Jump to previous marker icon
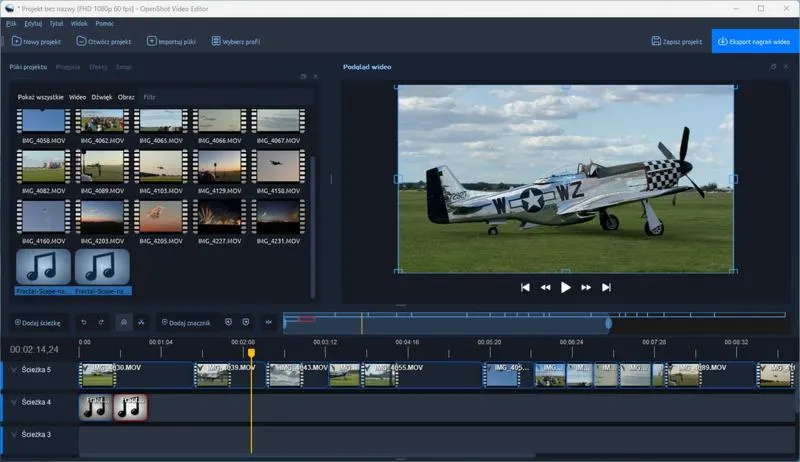The width and height of the screenshot is (800, 462). (228, 322)
